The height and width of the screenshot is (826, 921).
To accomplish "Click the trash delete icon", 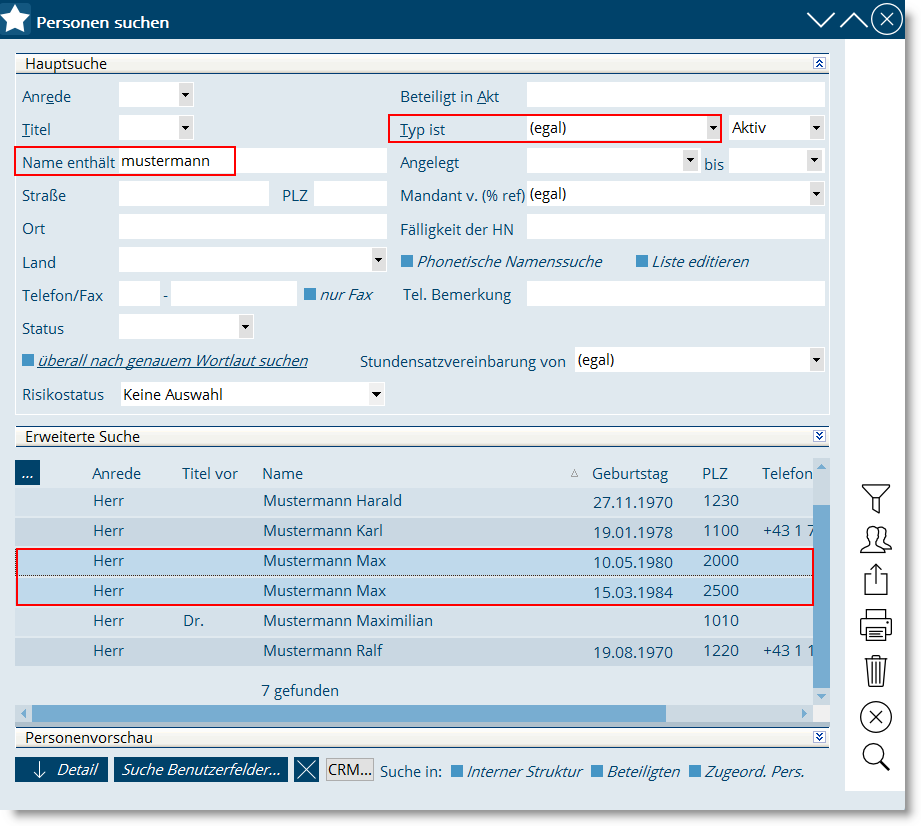I will tap(875, 670).
